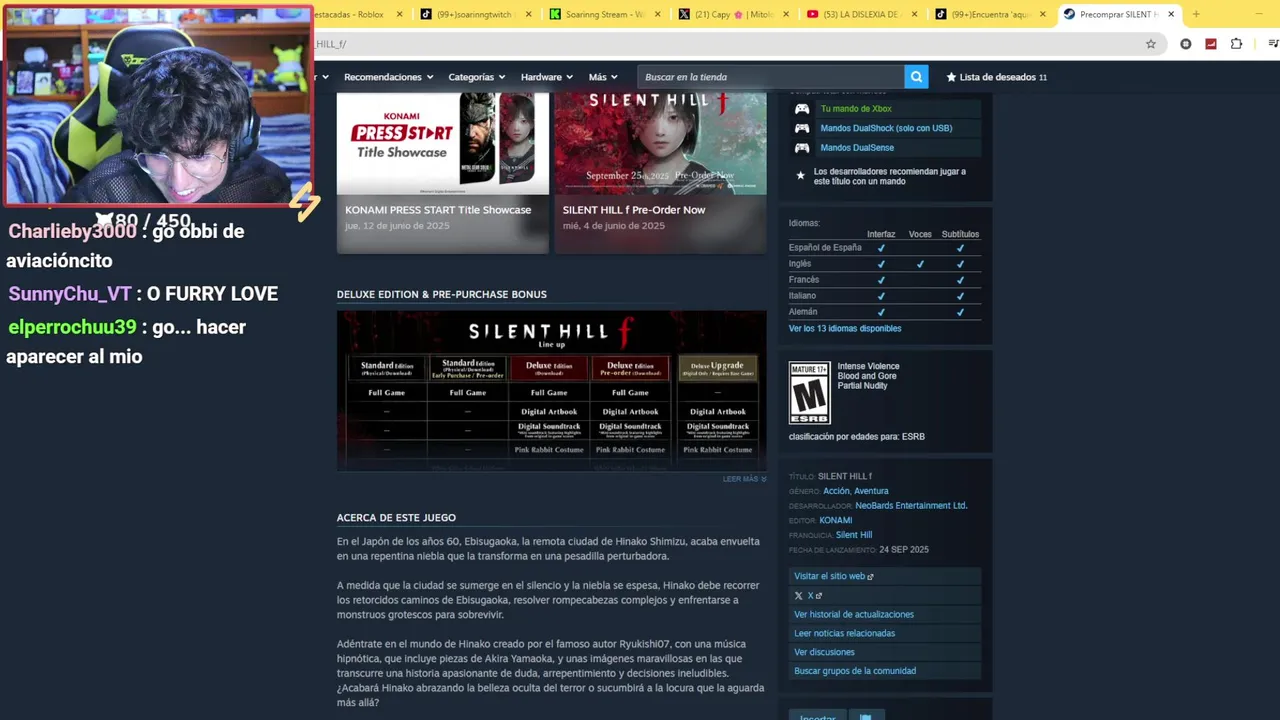Switch to the Roblox tab
Viewport: 1280px width, 720px height.
[352, 14]
